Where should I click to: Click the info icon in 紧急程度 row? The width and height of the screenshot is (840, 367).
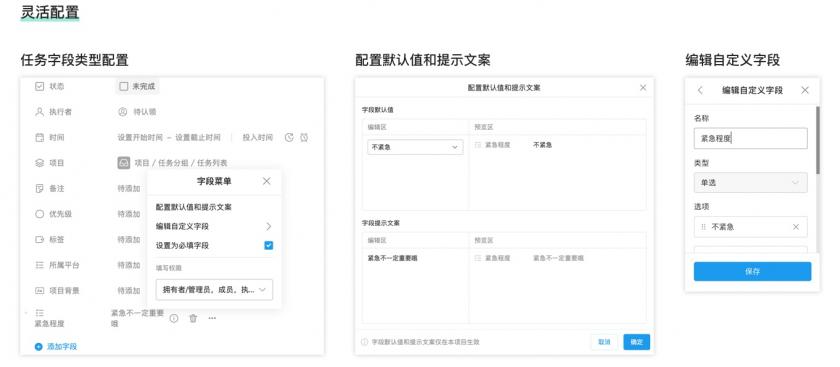tap(174, 318)
